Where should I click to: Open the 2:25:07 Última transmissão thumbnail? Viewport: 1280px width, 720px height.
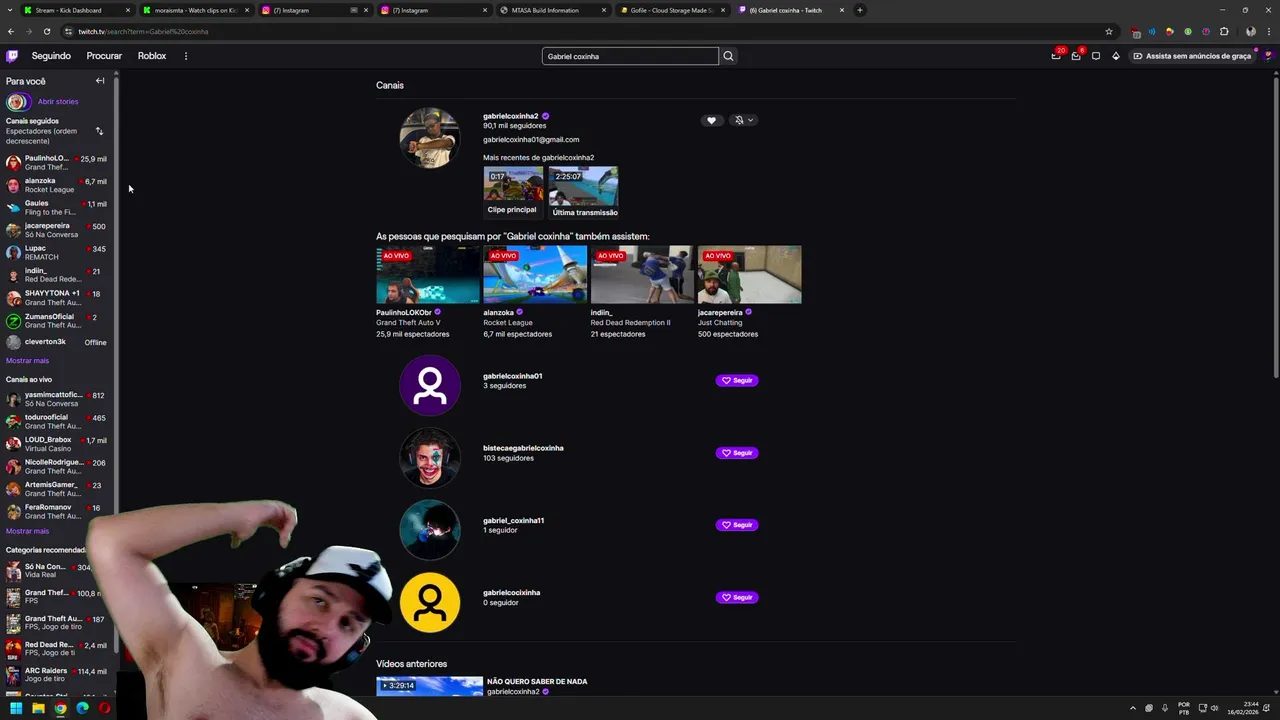583,186
